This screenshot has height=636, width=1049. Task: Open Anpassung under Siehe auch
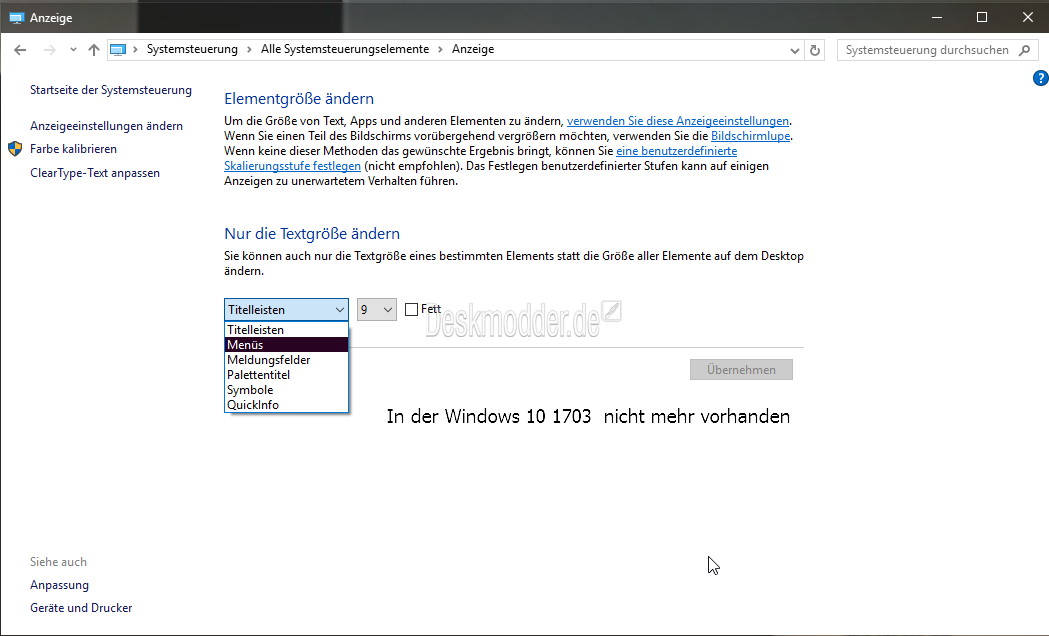pos(60,585)
